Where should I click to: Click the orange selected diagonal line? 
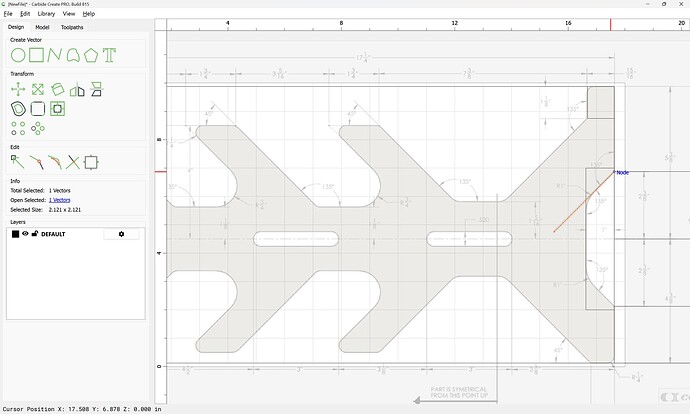point(584,202)
